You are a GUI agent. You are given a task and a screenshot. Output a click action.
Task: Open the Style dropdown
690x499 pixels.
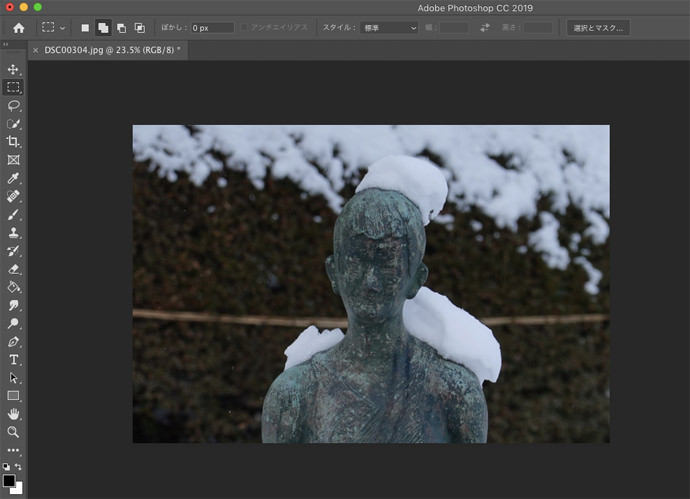coord(389,28)
